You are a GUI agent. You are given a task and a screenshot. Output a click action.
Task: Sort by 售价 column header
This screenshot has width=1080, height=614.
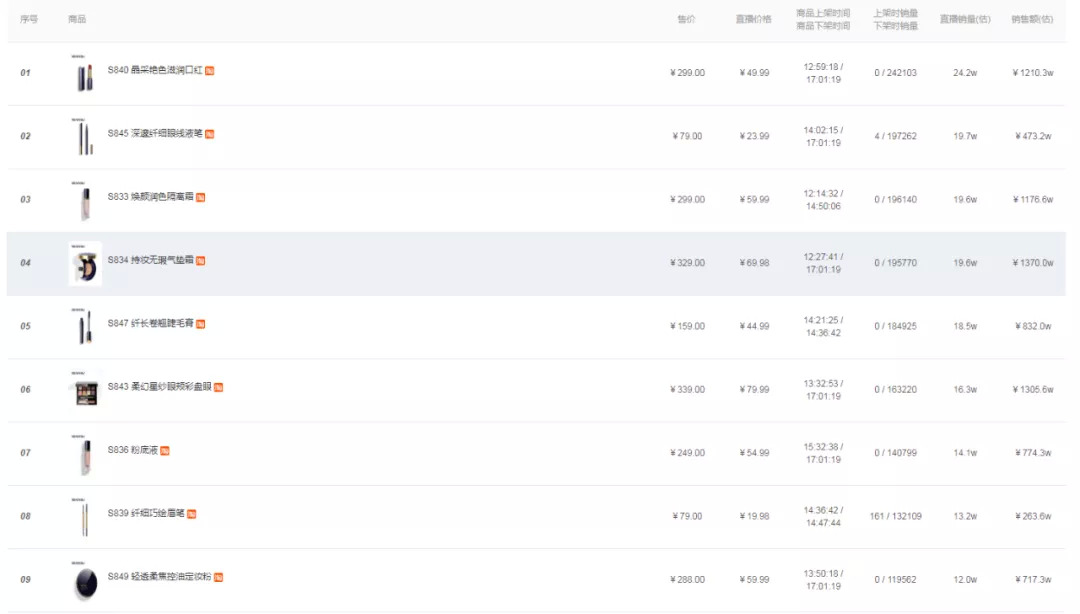point(686,20)
